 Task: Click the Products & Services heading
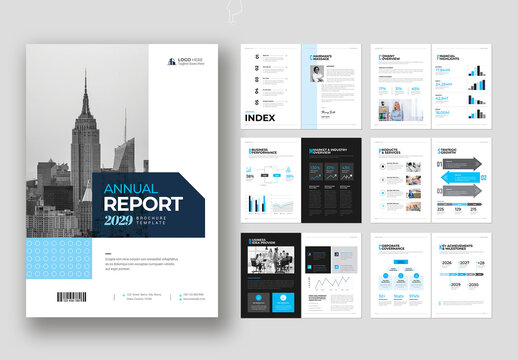[390, 151]
